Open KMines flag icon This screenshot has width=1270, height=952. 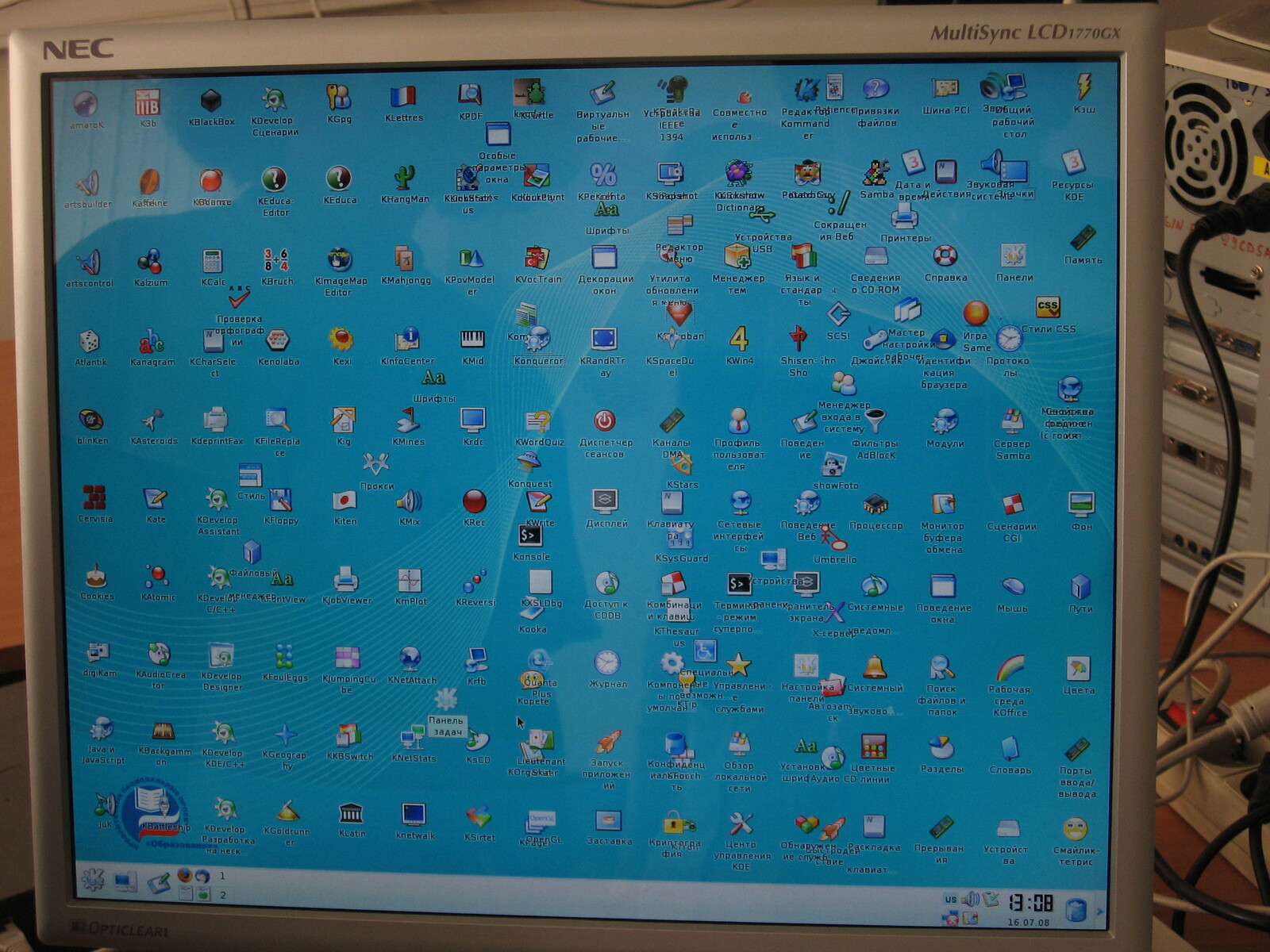click(408, 420)
